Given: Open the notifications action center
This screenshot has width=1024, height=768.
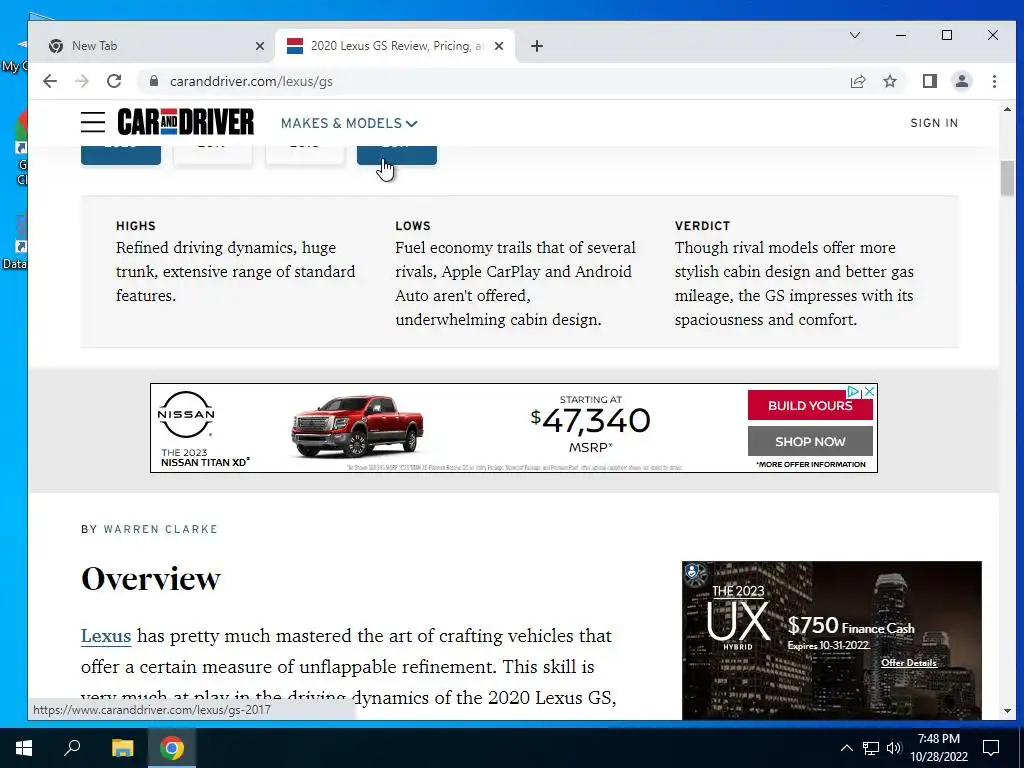Looking at the screenshot, I should pos(991,748).
